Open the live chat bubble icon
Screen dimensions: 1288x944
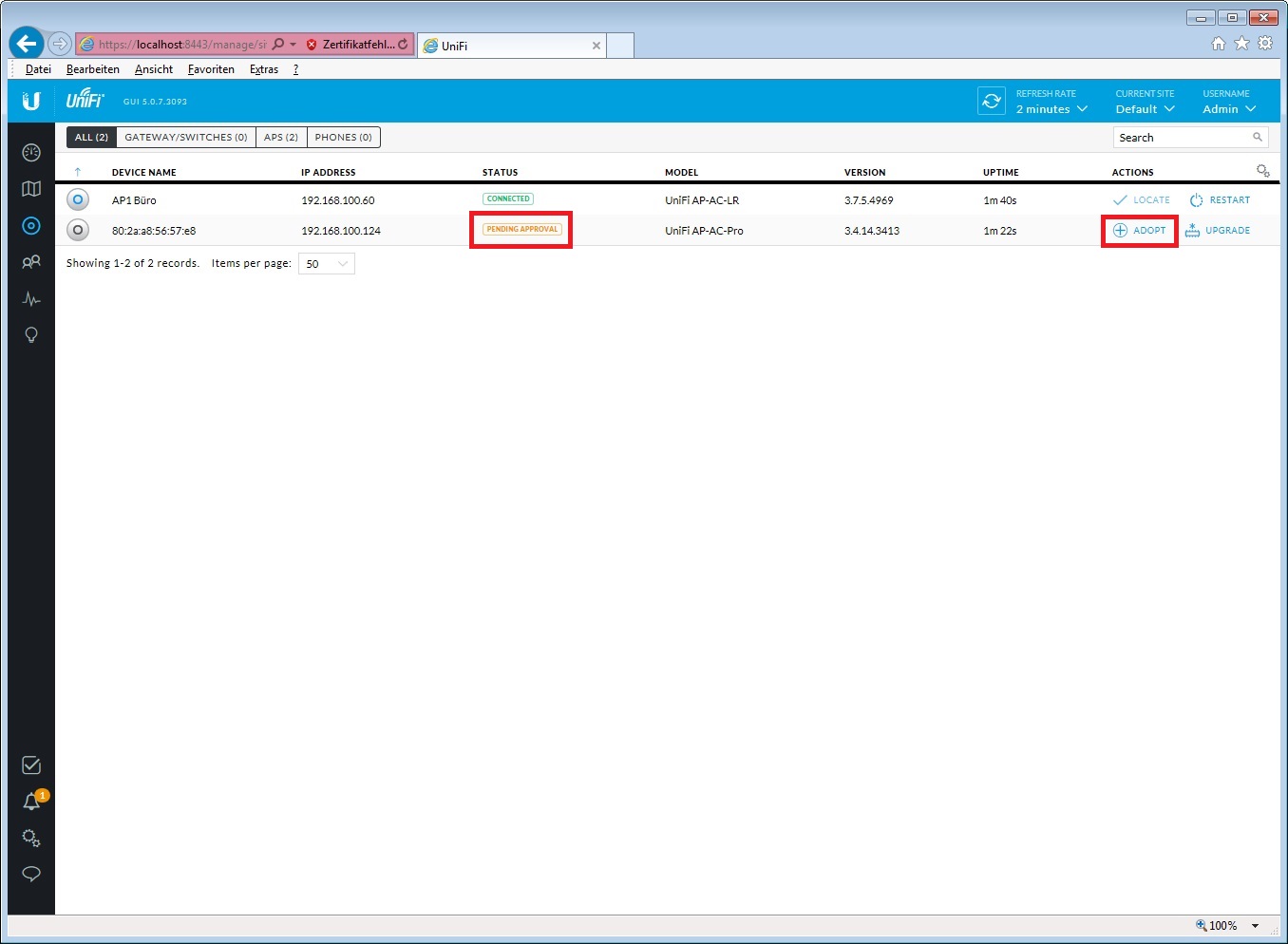pyautogui.click(x=31, y=874)
